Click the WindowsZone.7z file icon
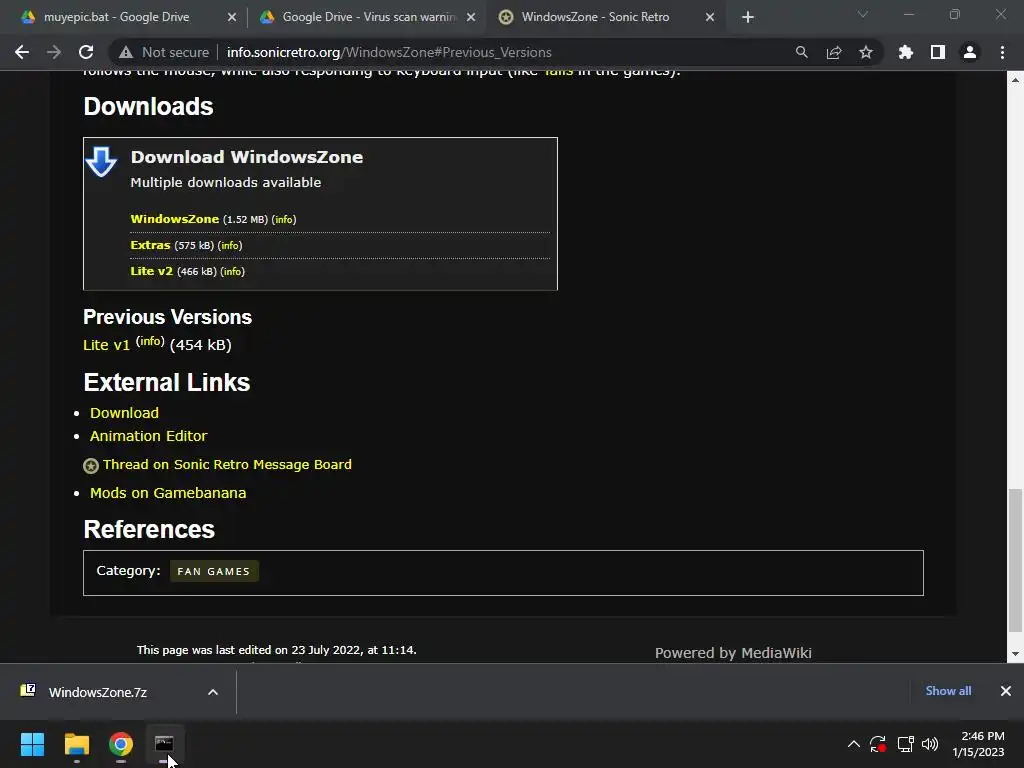 (x=27, y=690)
